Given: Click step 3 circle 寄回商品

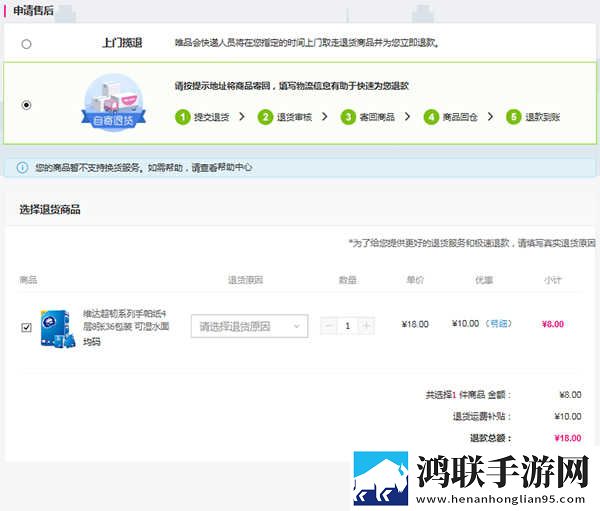Looking at the screenshot, I should (348, 117).
